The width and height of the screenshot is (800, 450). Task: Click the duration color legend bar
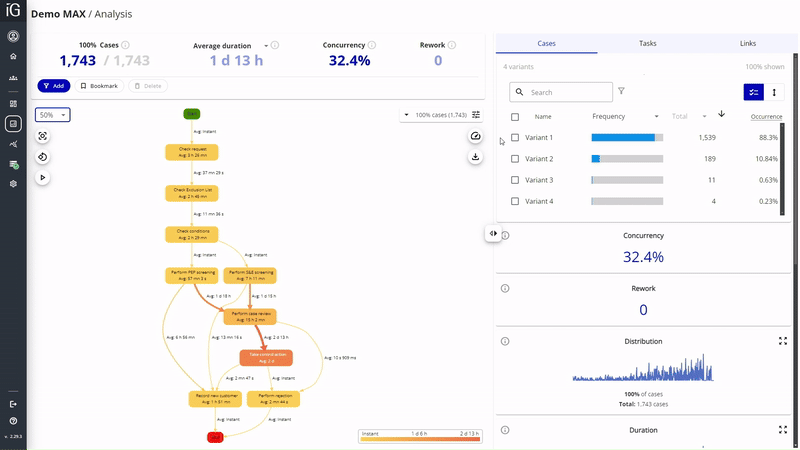pyautogui.click(x=420, y=438)
